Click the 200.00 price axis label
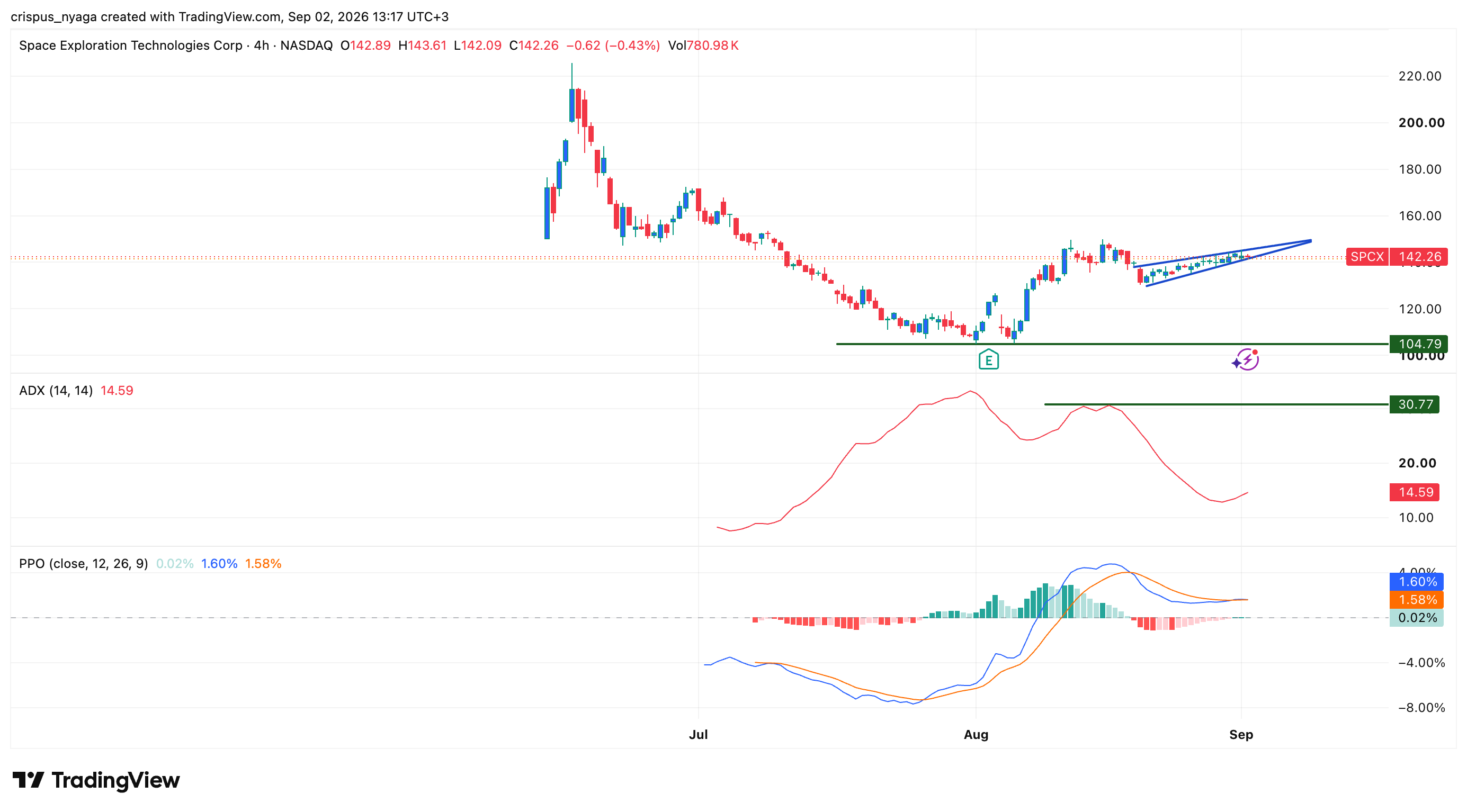Image resolution: width=1467 pixels, height=812 pixels. click(x=1421, y=123)
